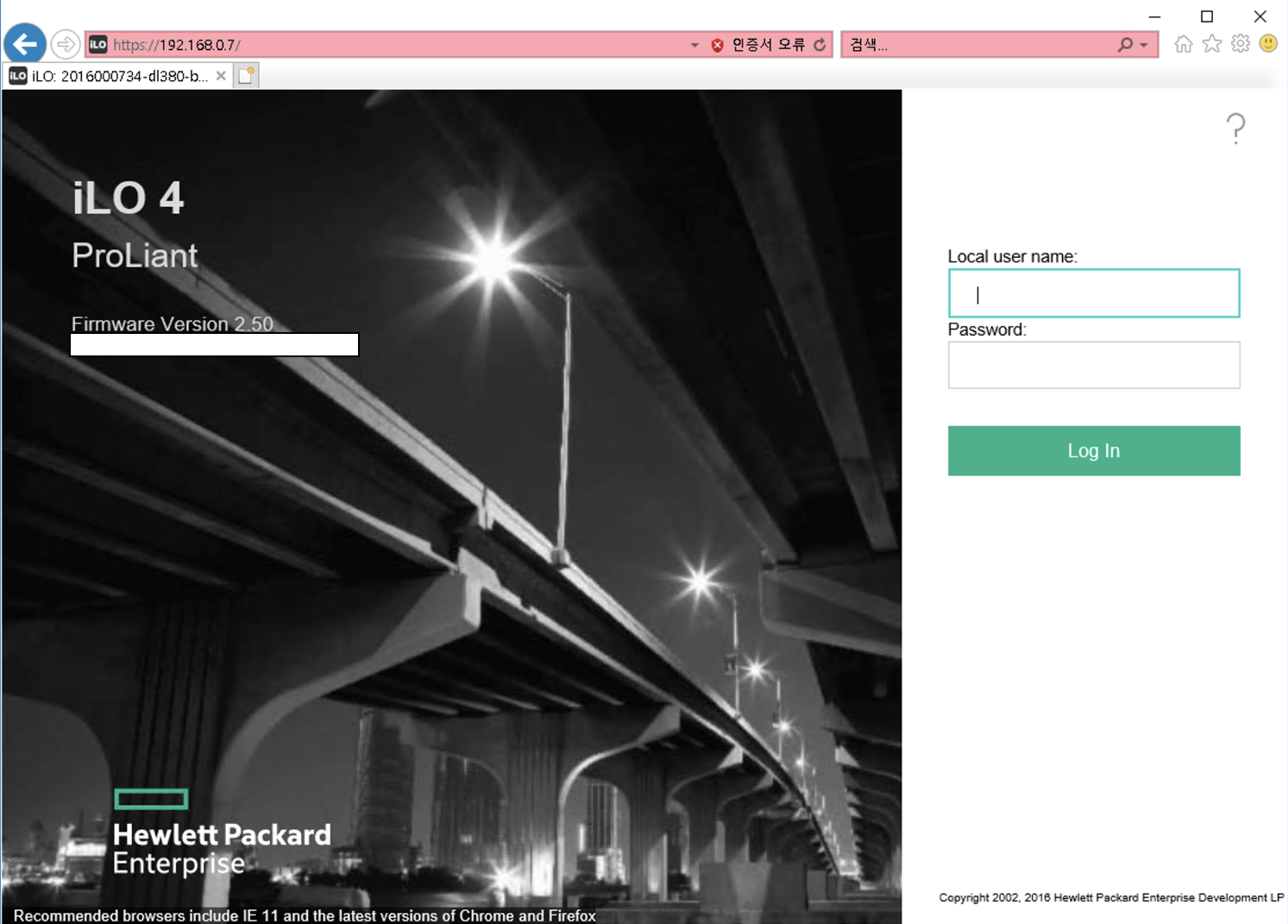Screen dimensions: 1288x924
Task: Minimize the browser window
Action: point(1154,16)
